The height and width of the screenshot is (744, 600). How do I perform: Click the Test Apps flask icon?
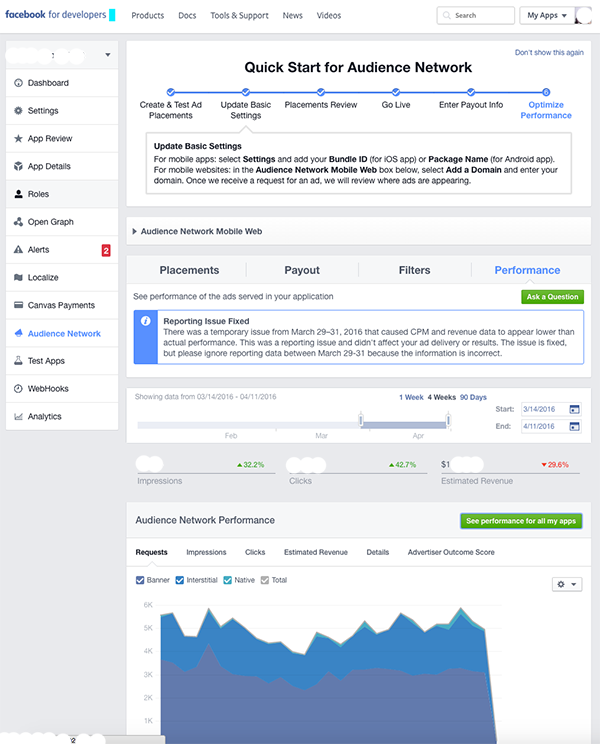coord(18,361)
